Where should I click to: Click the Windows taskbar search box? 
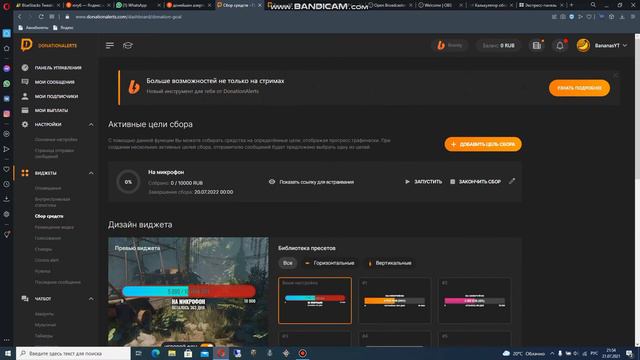(x=73, y=353)
